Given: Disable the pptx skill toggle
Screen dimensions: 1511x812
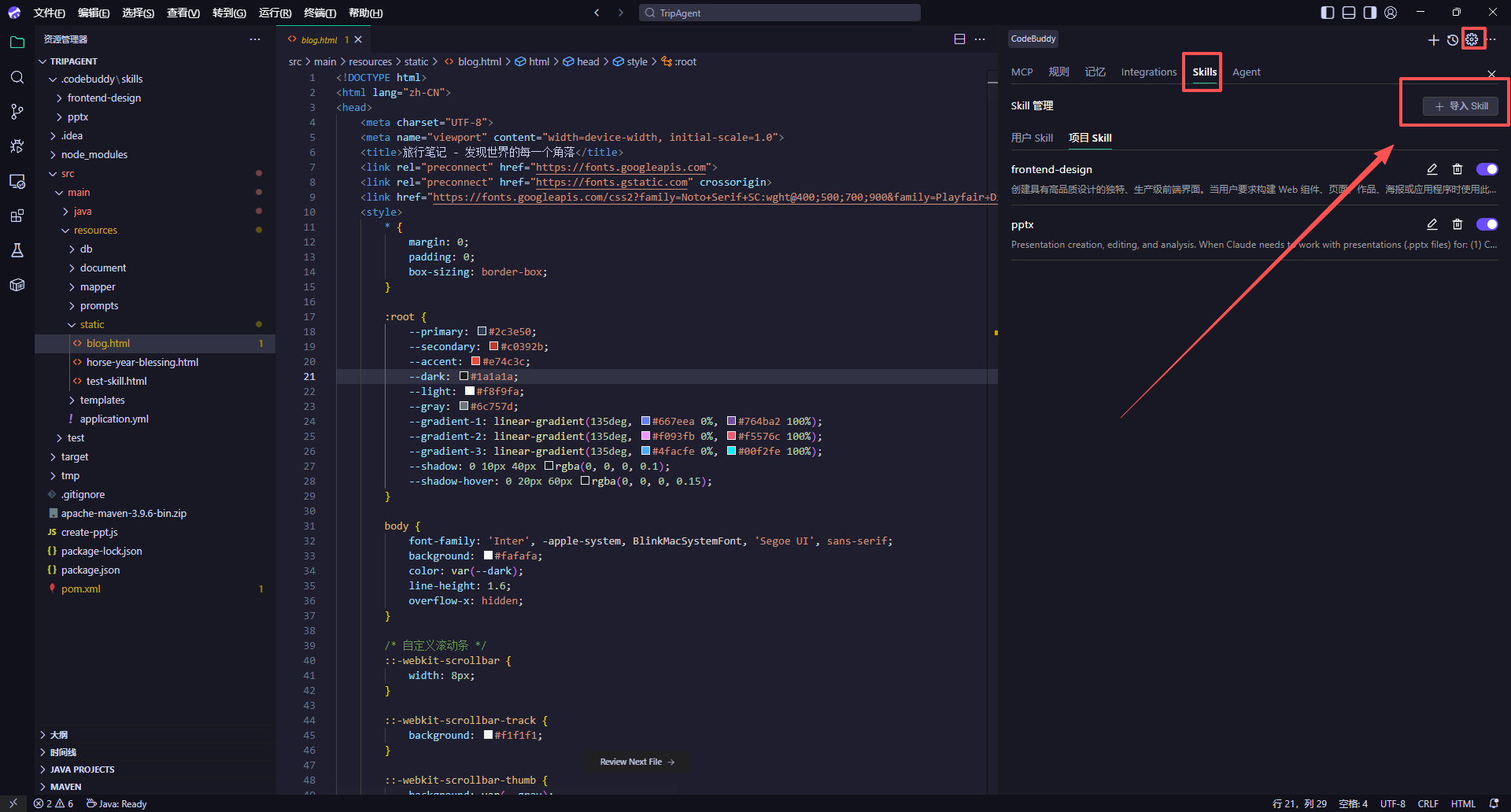Looking at the screenshot, I should coord(1487,224).
